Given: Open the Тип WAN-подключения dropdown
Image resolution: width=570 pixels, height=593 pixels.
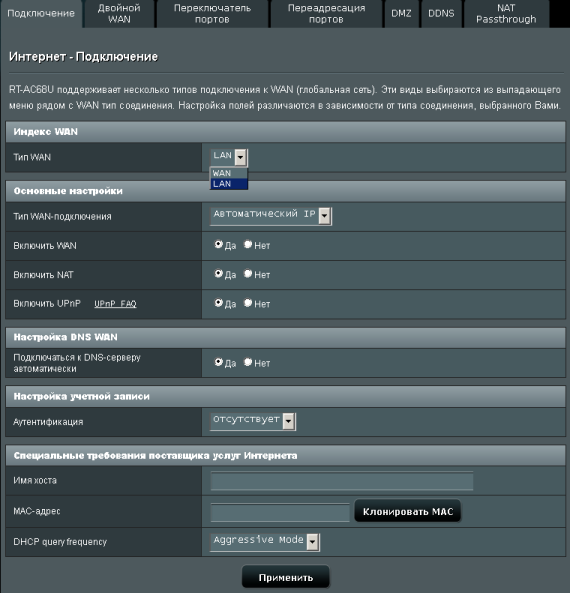Looking at the screenshot, I should (x=271, y=216).
